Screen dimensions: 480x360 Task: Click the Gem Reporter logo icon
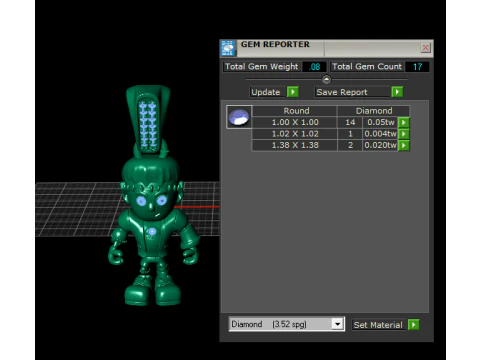pos(228,48)
